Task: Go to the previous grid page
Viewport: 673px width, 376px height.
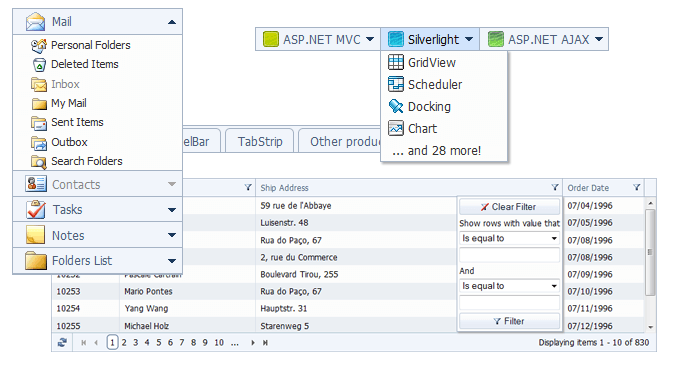Action: [x=96, y=343]
